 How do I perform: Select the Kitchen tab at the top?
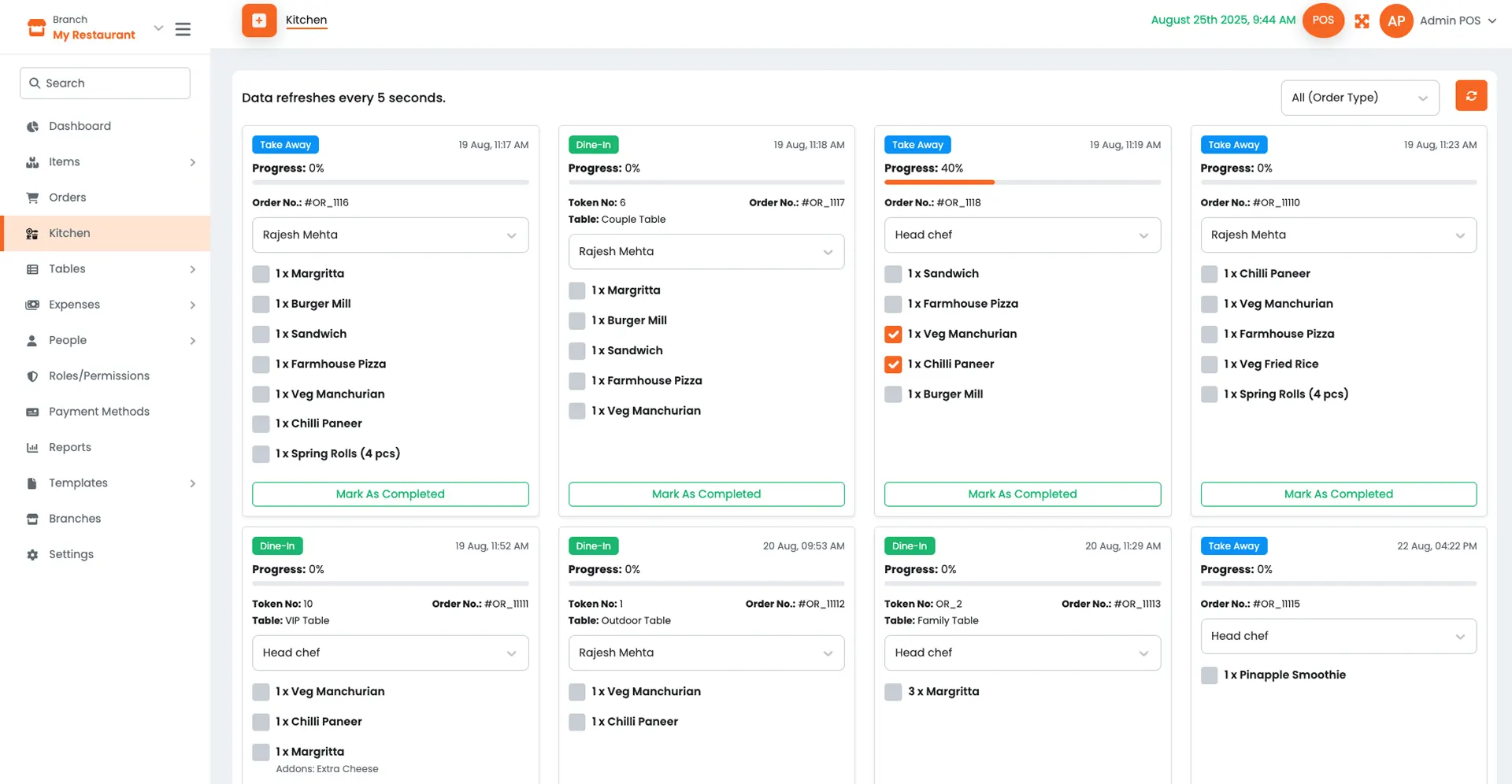(x=306, y=20)
